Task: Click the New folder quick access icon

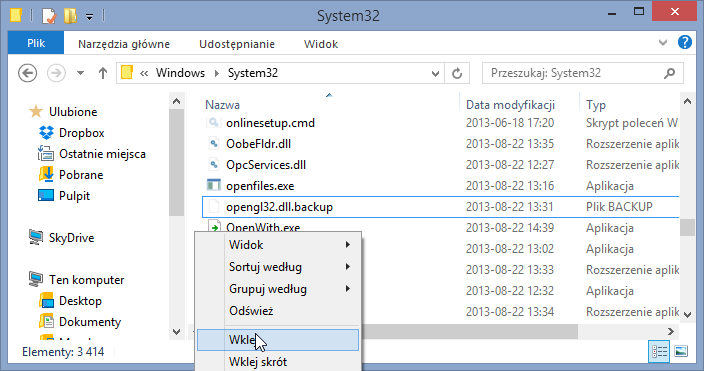Action: coord(70,16)
